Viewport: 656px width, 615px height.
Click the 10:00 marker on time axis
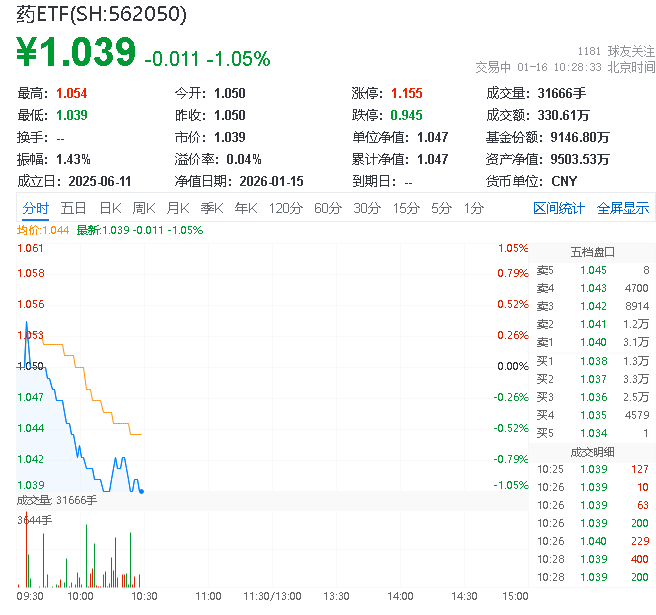click(79, 596)
